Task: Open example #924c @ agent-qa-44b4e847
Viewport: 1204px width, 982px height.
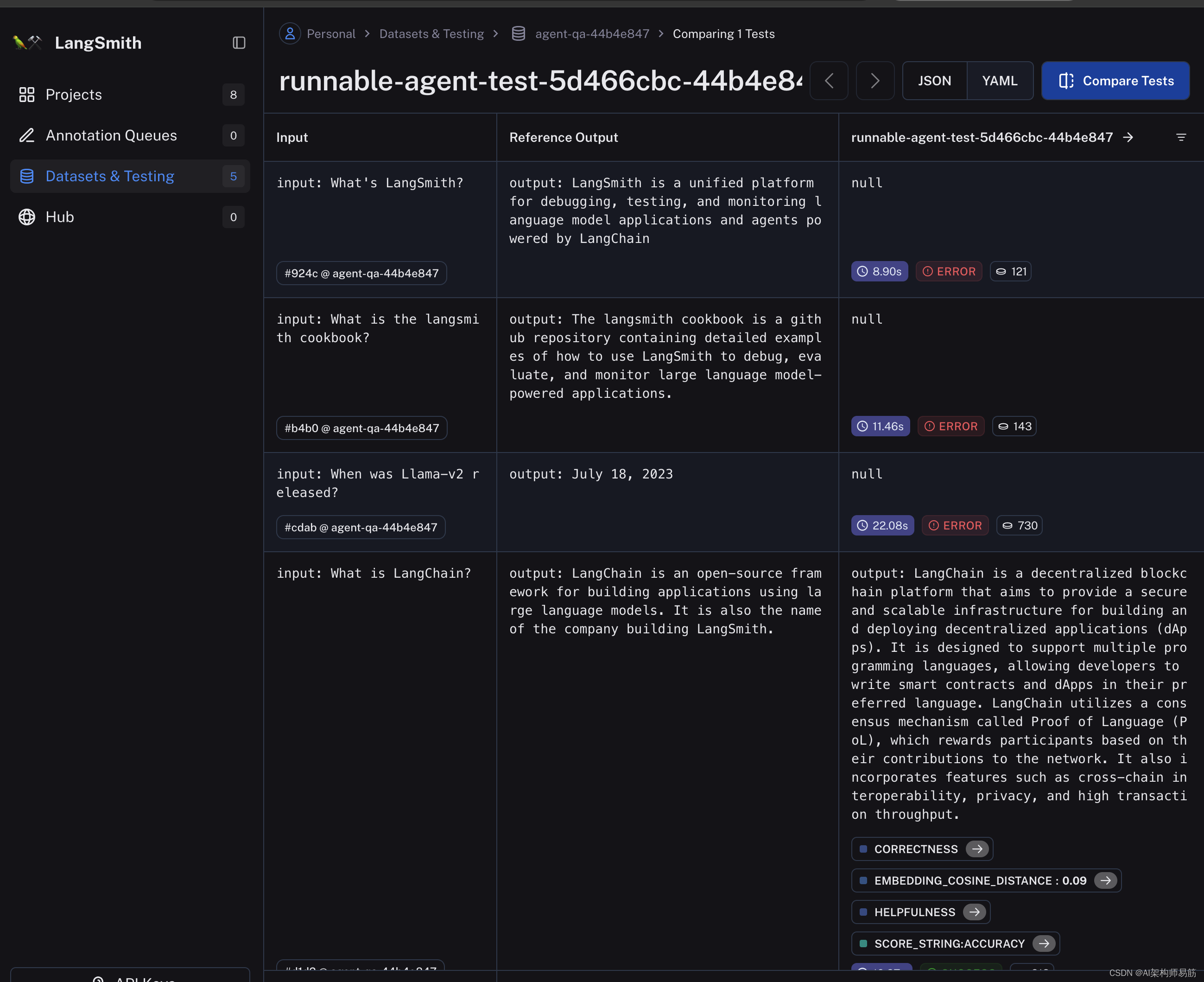Action: pyautogui.click(x=362, y=273)
